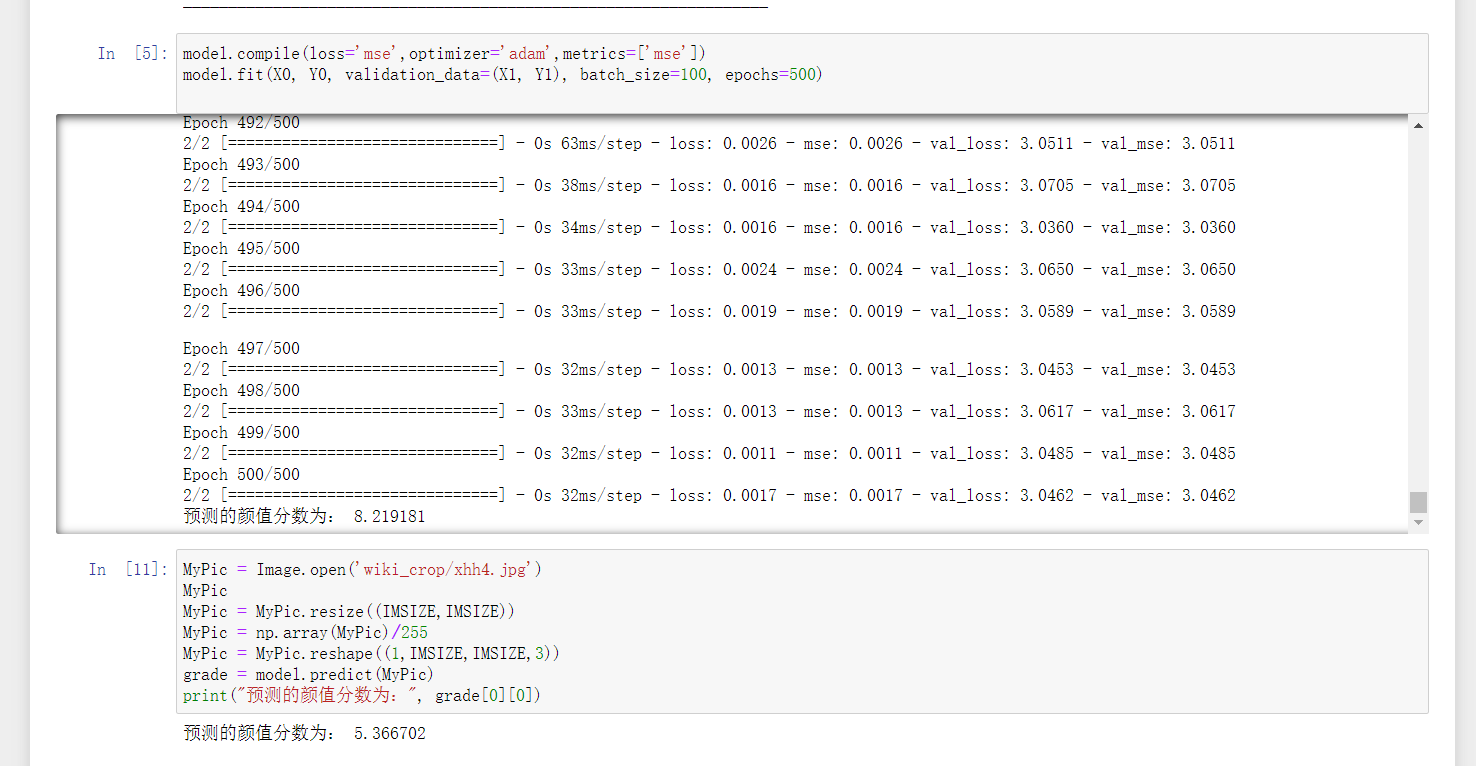Screen dimensions: 1476x766
Task: Click the 'val_loss: 3.0462' value
Action: tap(1002, 496)
